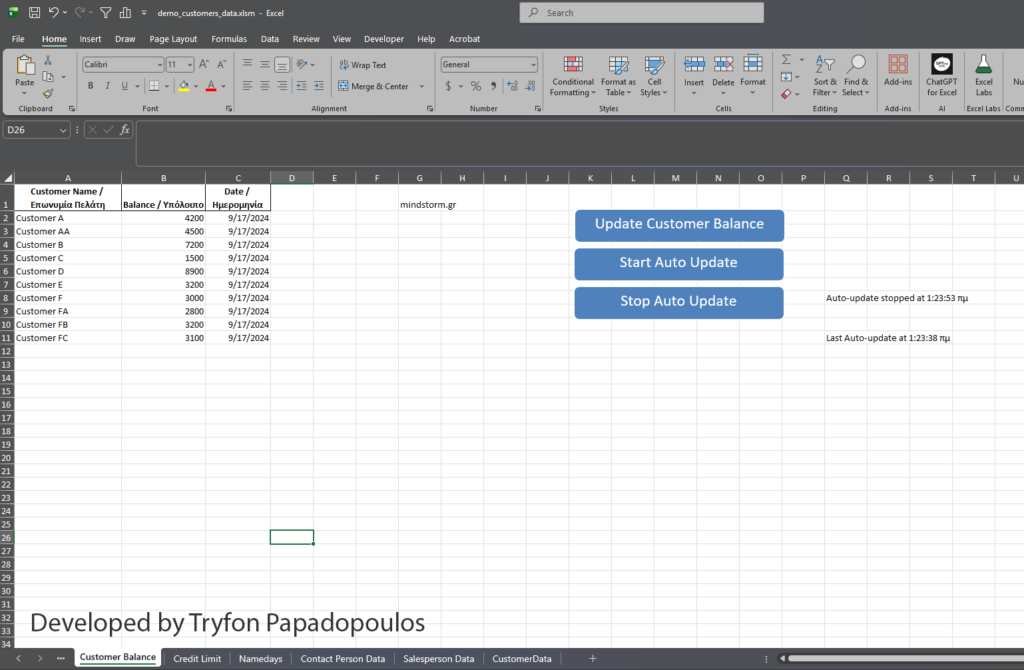Click the Increase Decimal icon

[x=512, y=86]
